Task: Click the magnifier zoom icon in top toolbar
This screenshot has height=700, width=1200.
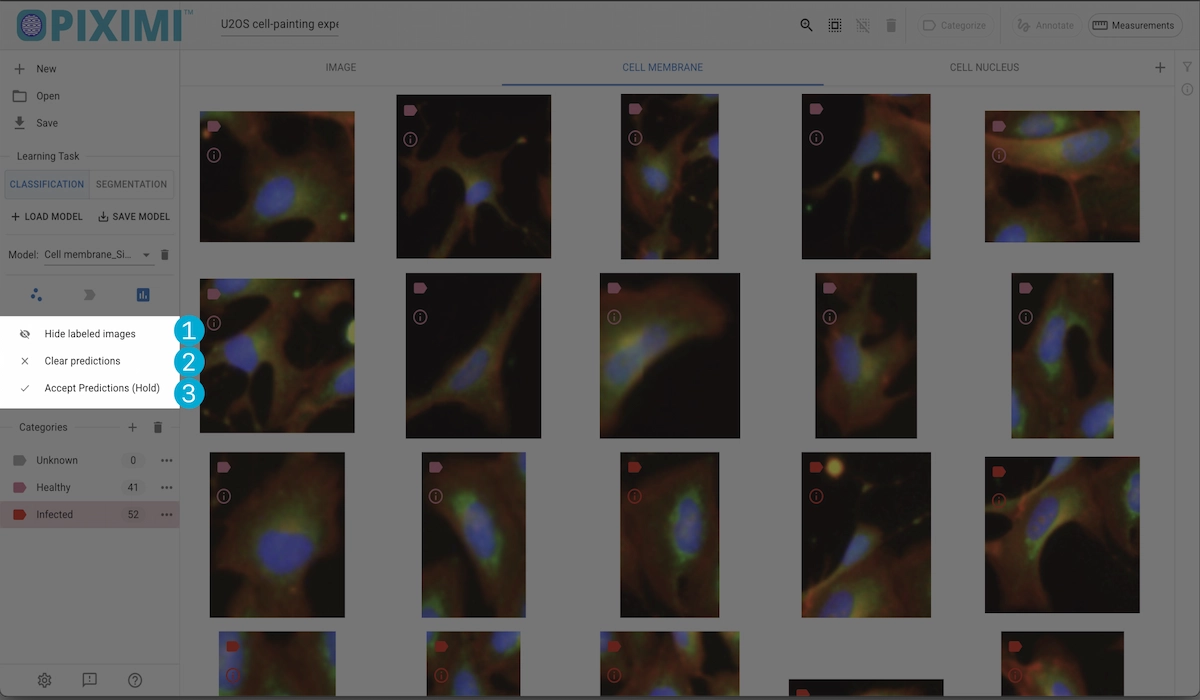Action: 806,25
